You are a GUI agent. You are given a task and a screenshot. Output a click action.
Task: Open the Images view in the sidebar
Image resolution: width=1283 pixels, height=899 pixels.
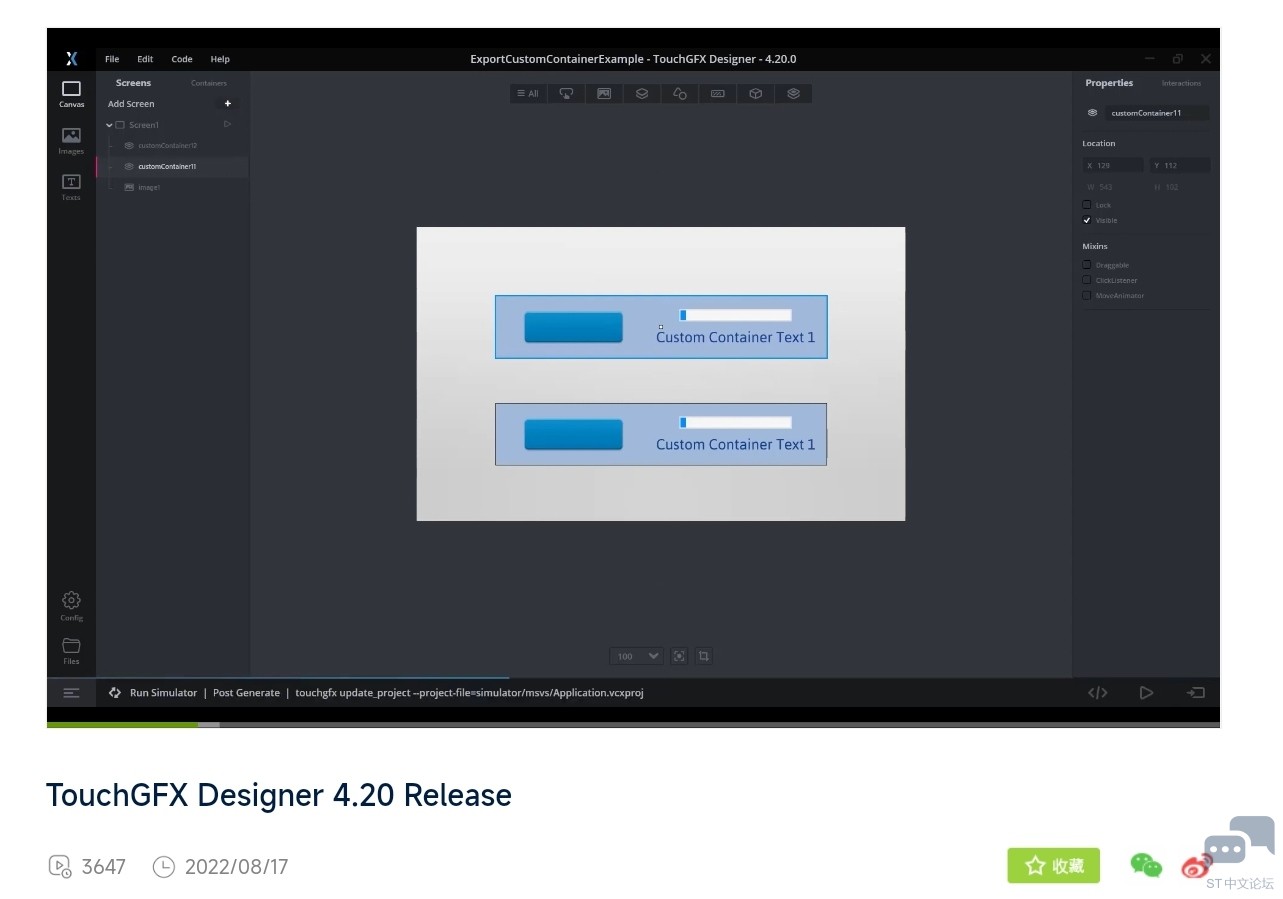coord(71,141)
